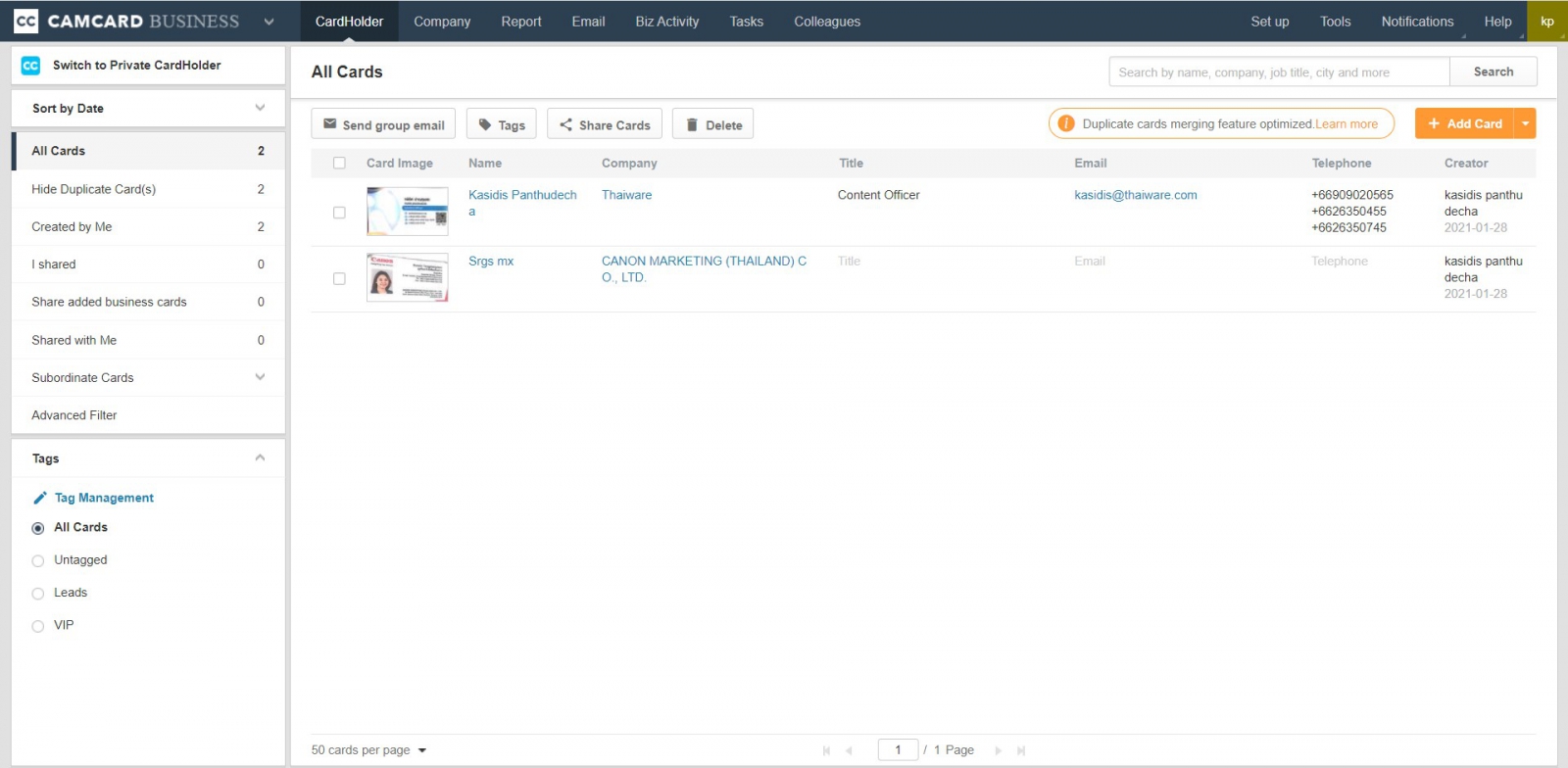
Task: Open the Kasidis Panthudecha name link
Action: pyautogui.click(x=522, y=203)
